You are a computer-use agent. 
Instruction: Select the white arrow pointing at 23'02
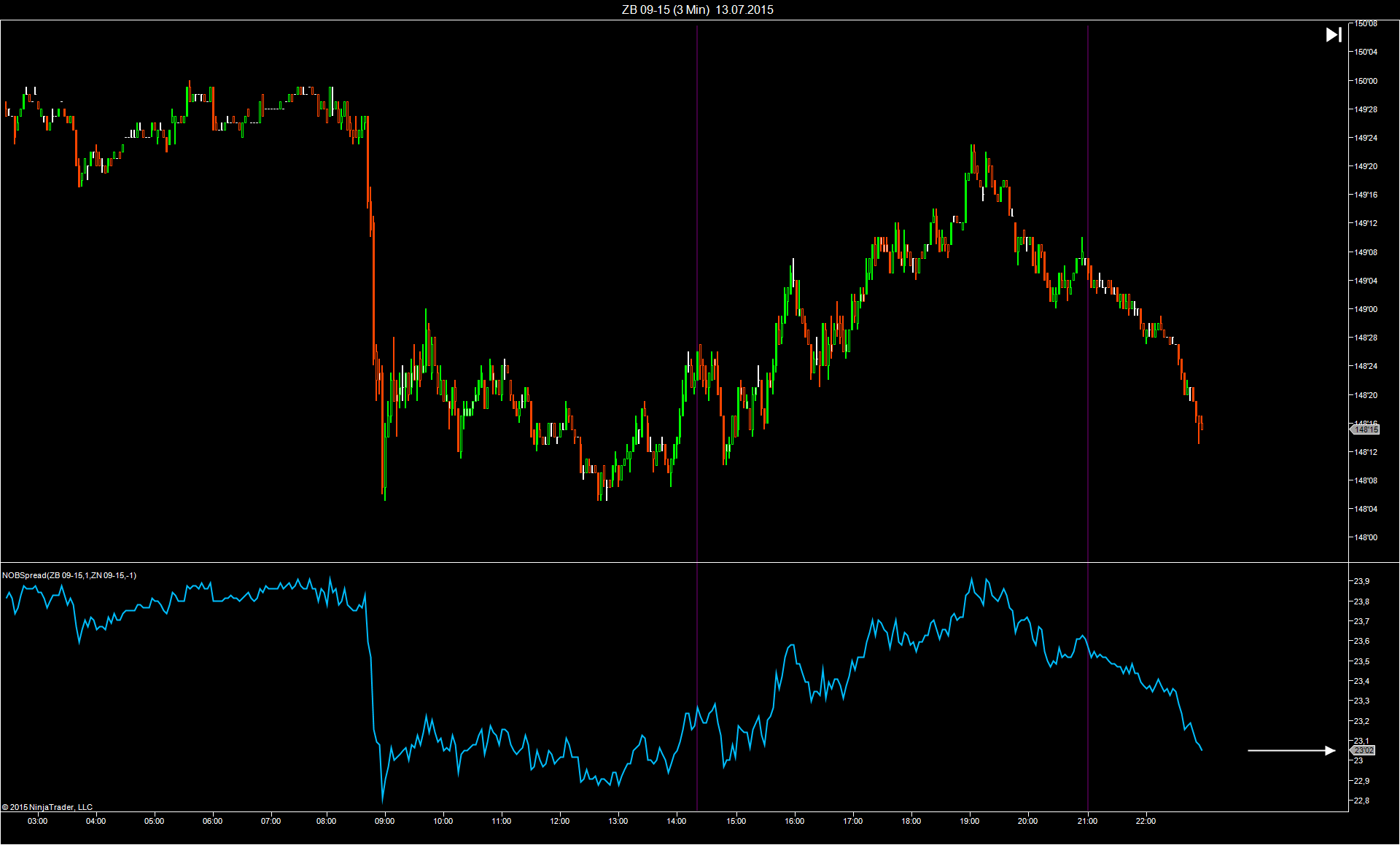[x=1291, y=750]
